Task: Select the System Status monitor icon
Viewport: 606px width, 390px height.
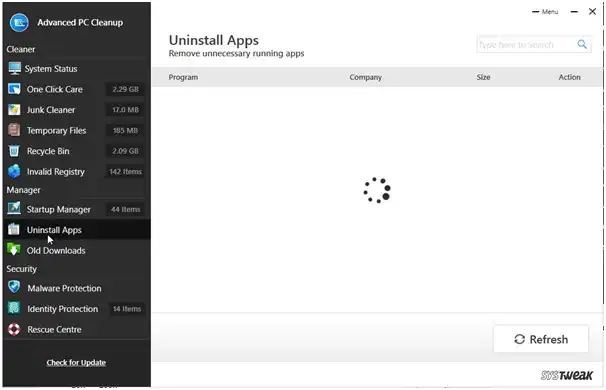Action: pyautogui.click(x=14, y=68)
